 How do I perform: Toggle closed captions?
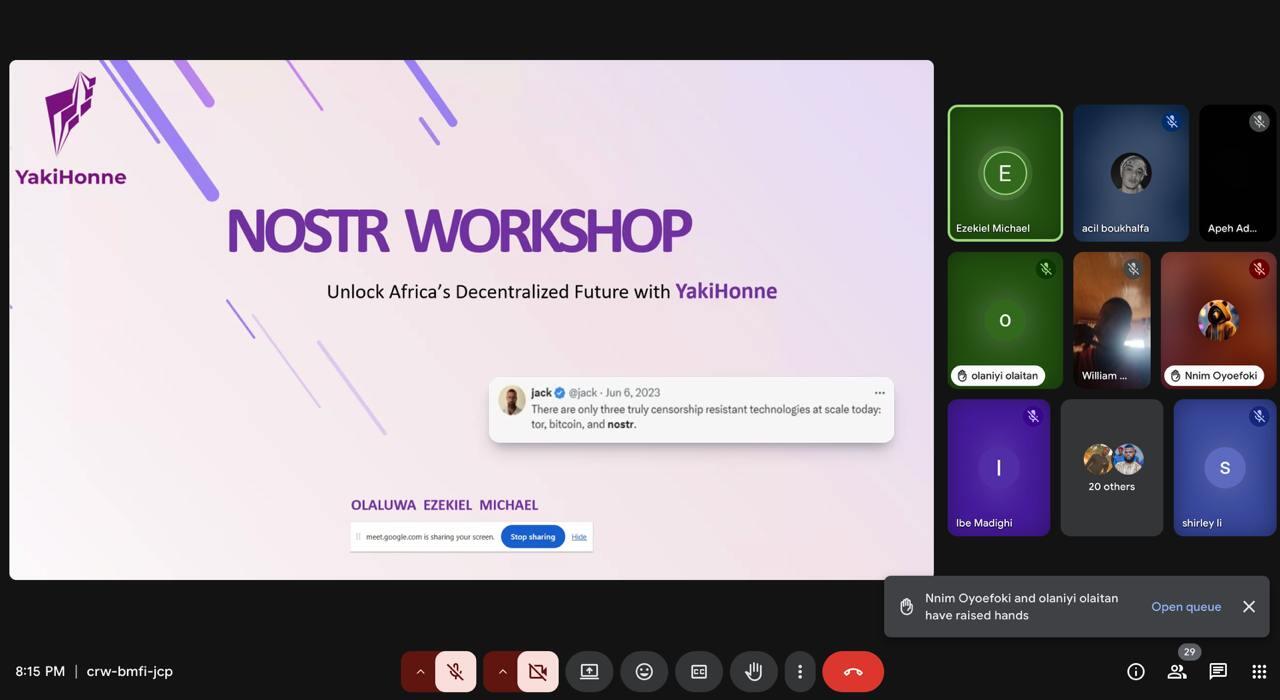click(x=699, y=672)
